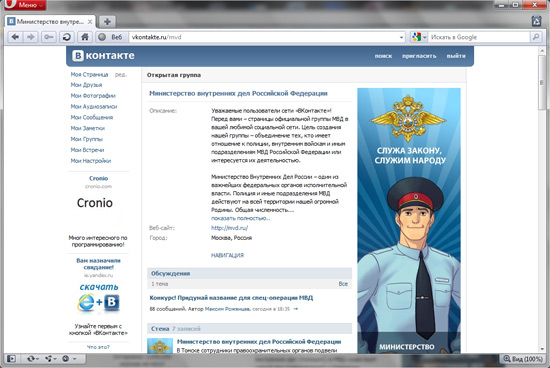Open the Opera Link sync status dropdown

tap(33, 359)
